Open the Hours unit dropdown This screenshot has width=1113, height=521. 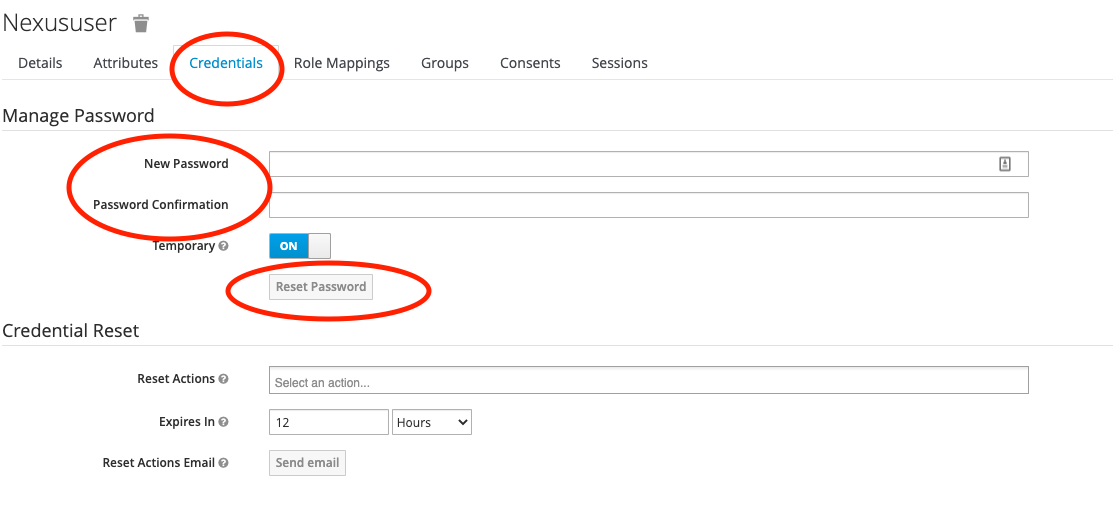coord(432,422)
